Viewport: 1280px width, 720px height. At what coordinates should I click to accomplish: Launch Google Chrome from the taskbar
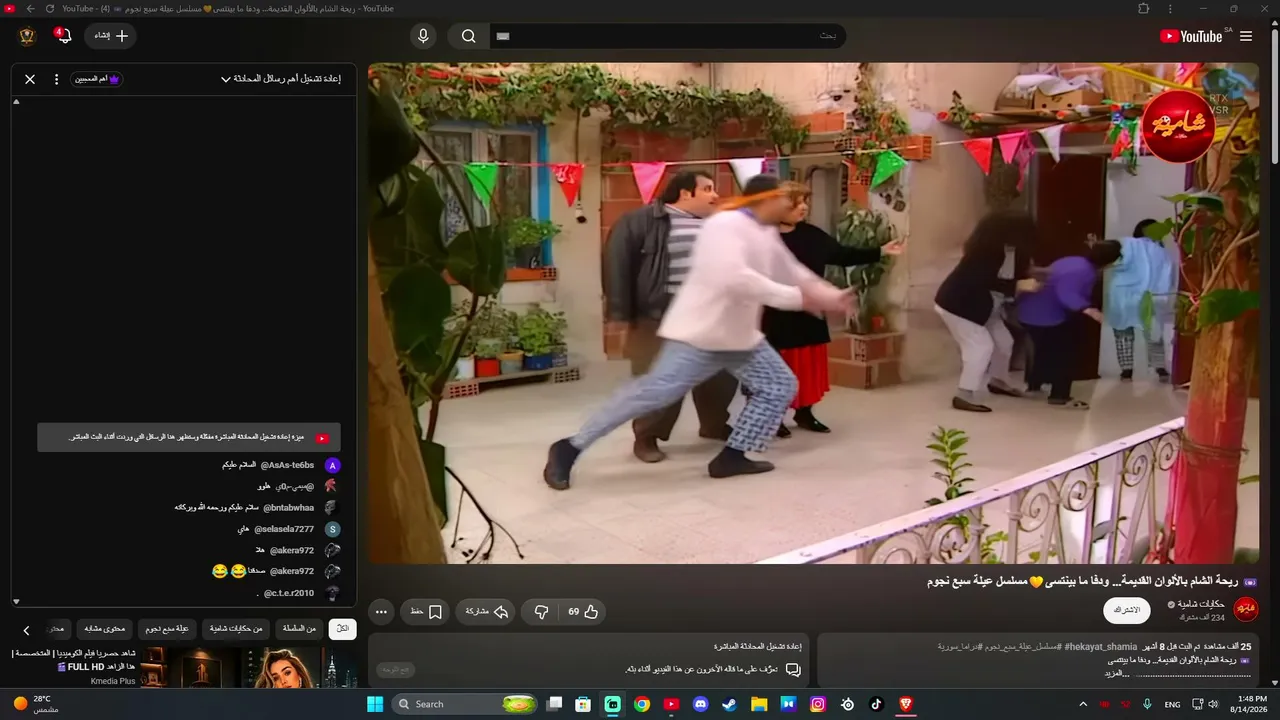642,704
